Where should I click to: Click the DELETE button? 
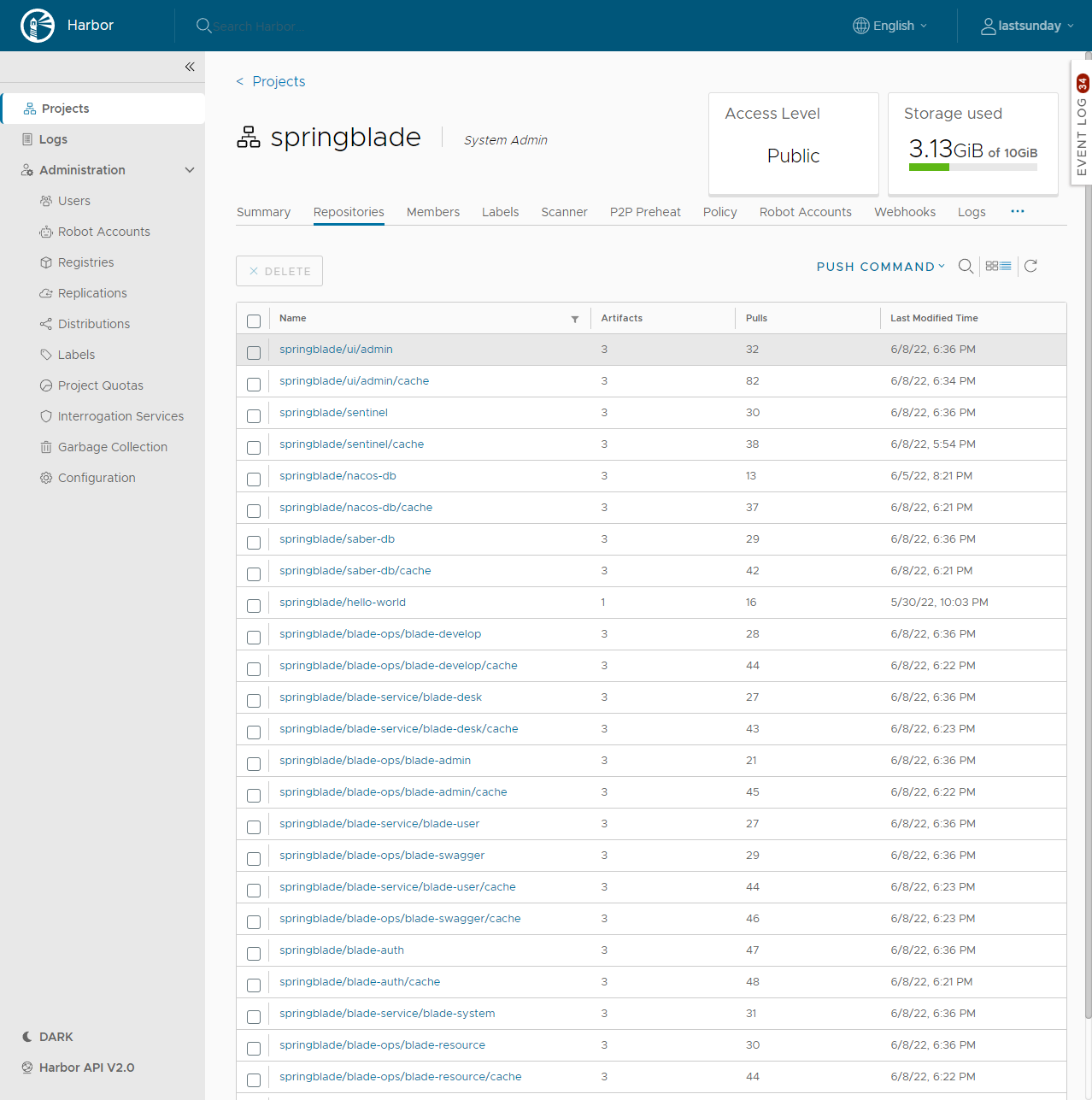click(279, 271)
